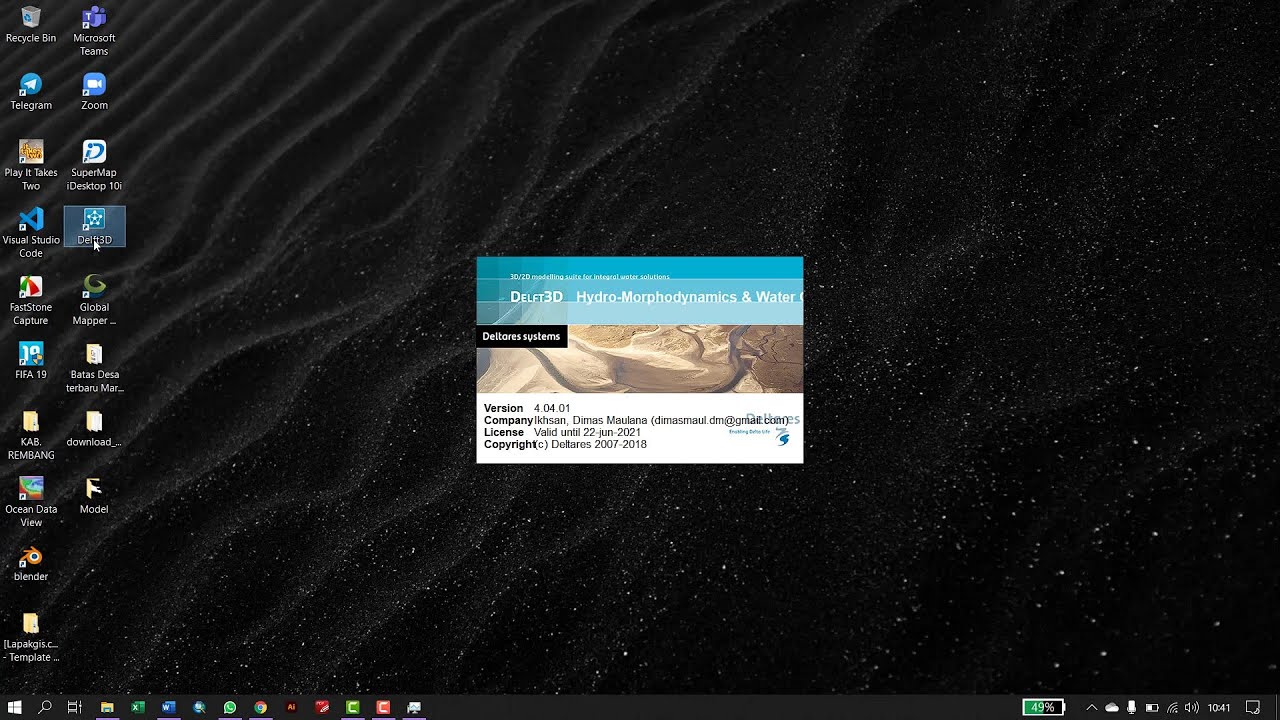
Task: Select the download_ folder icon
Action: [x=94, y=428]
